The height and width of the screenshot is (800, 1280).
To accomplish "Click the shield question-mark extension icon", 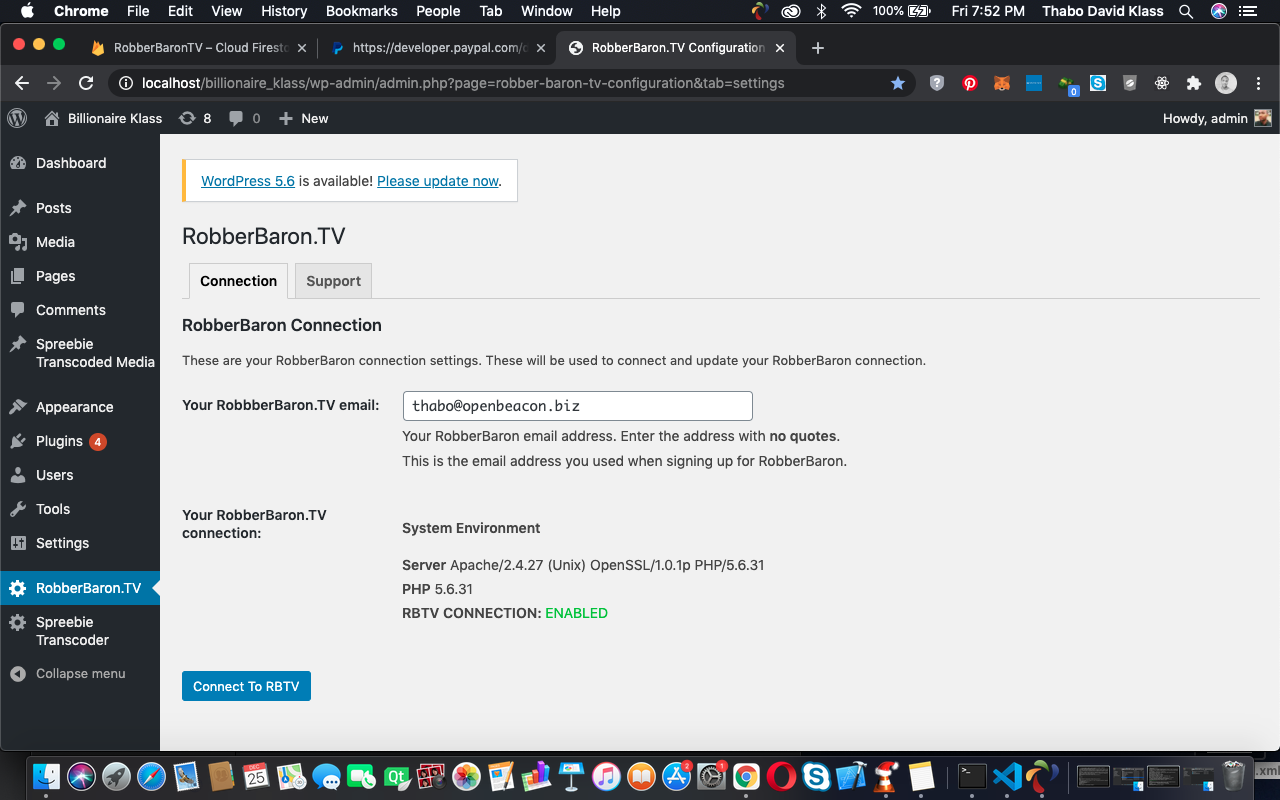I will [937, 83].
